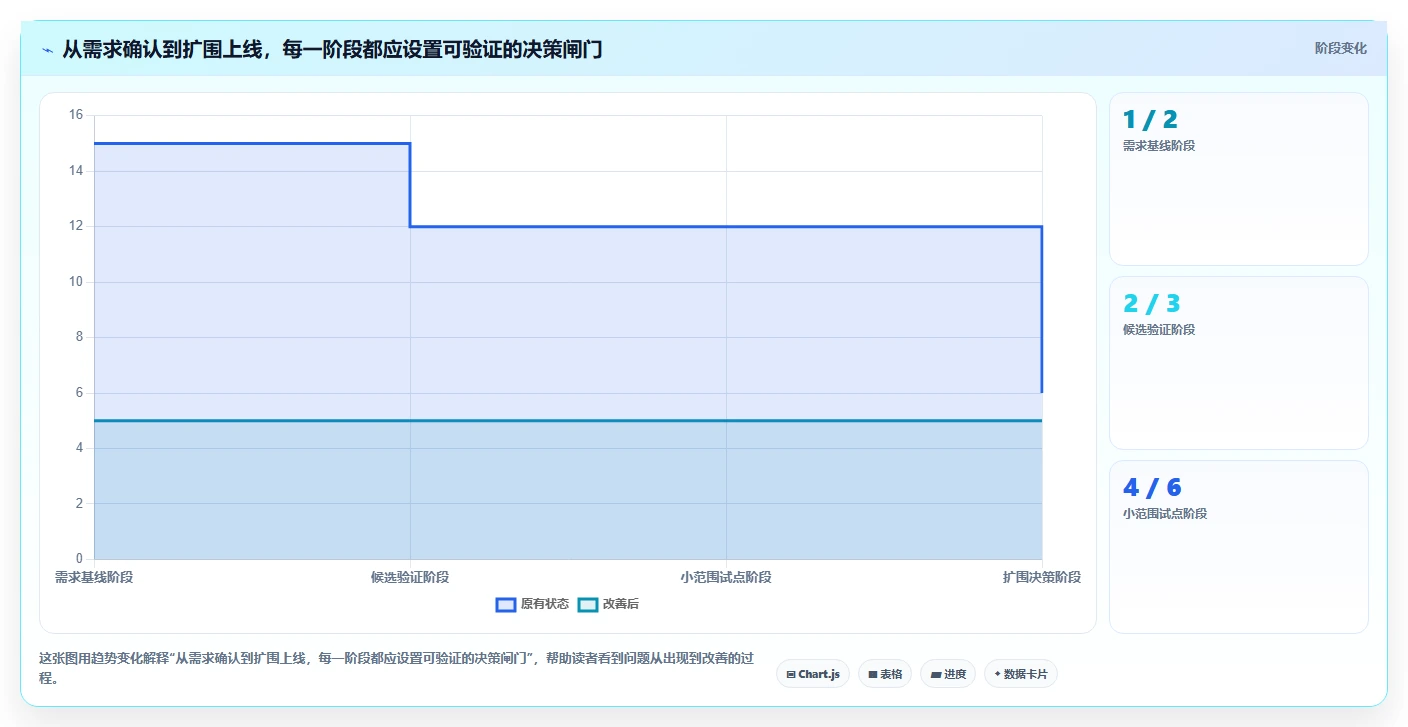
Task: Click the chart title heading text
Action: [x=332, y=49]
